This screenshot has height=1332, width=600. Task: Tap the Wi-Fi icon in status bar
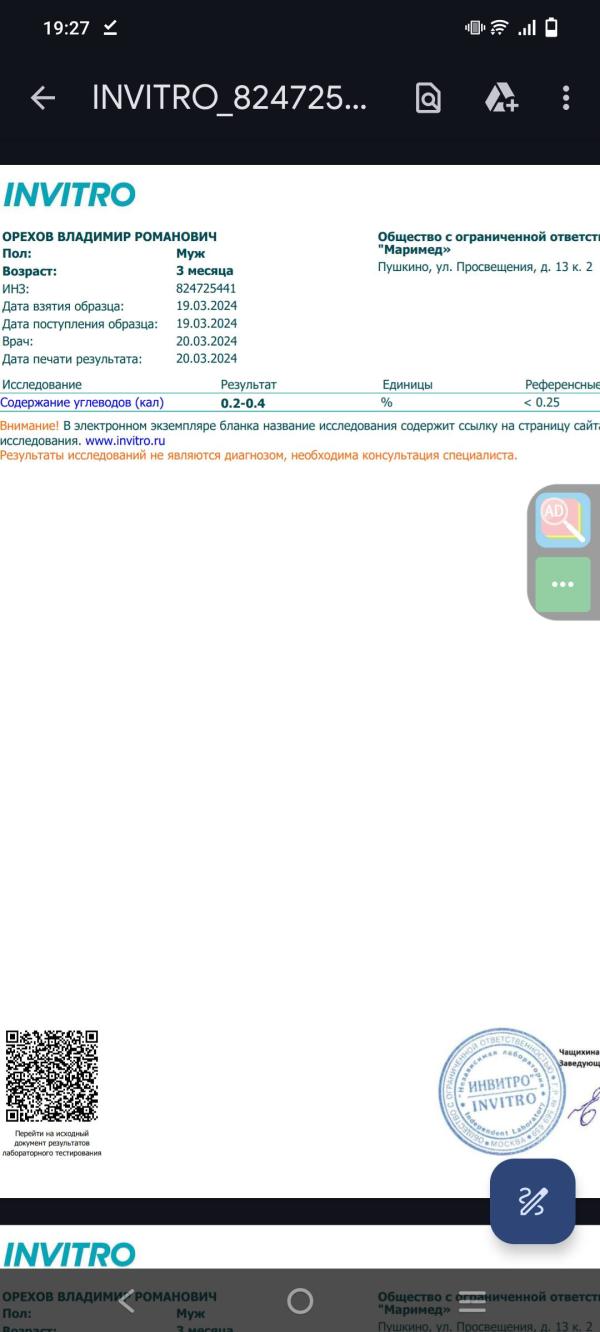pos(498,29)
